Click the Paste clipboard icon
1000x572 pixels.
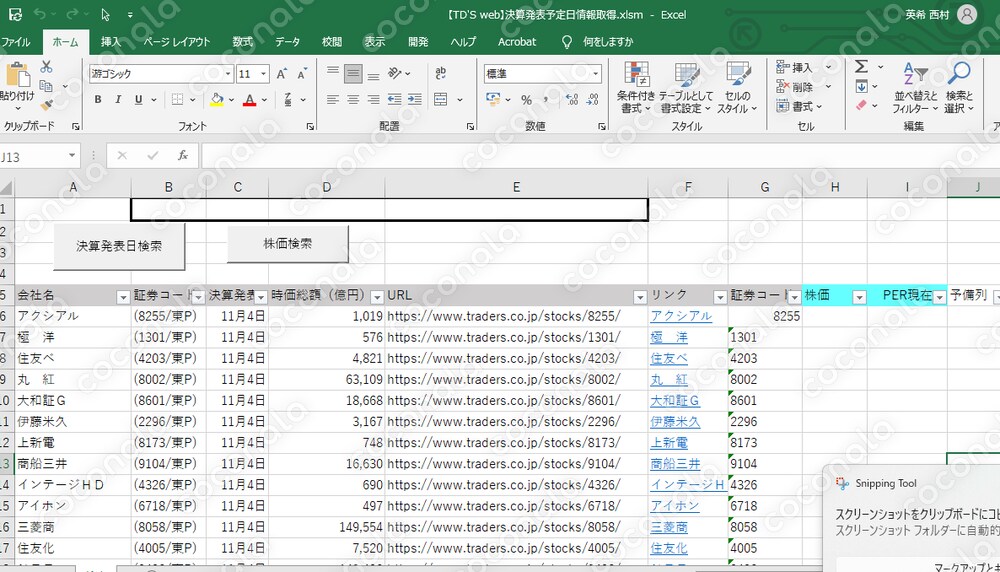[x=17, y=75]
